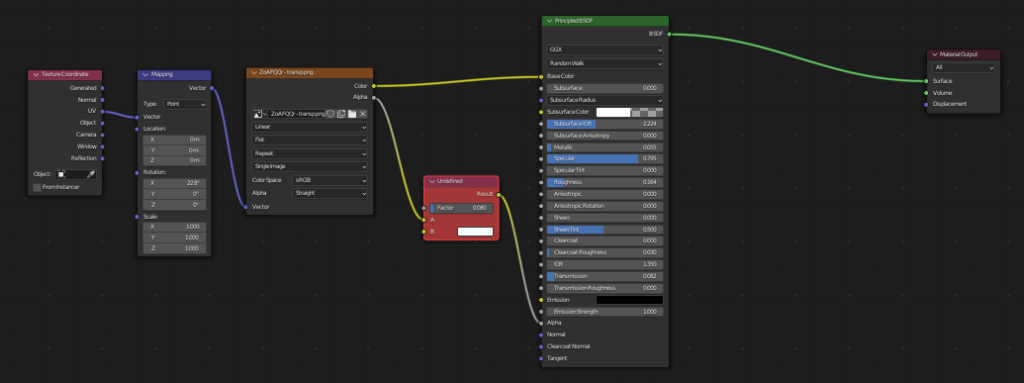Click the open image folder icon
Screen dimensions: 1024x383
pos(352,114)
